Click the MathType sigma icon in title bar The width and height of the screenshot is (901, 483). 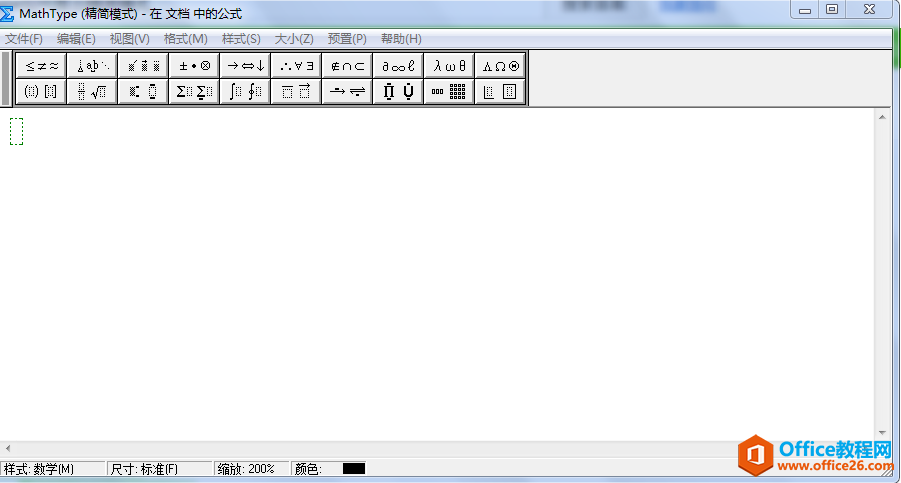(7, 14)
